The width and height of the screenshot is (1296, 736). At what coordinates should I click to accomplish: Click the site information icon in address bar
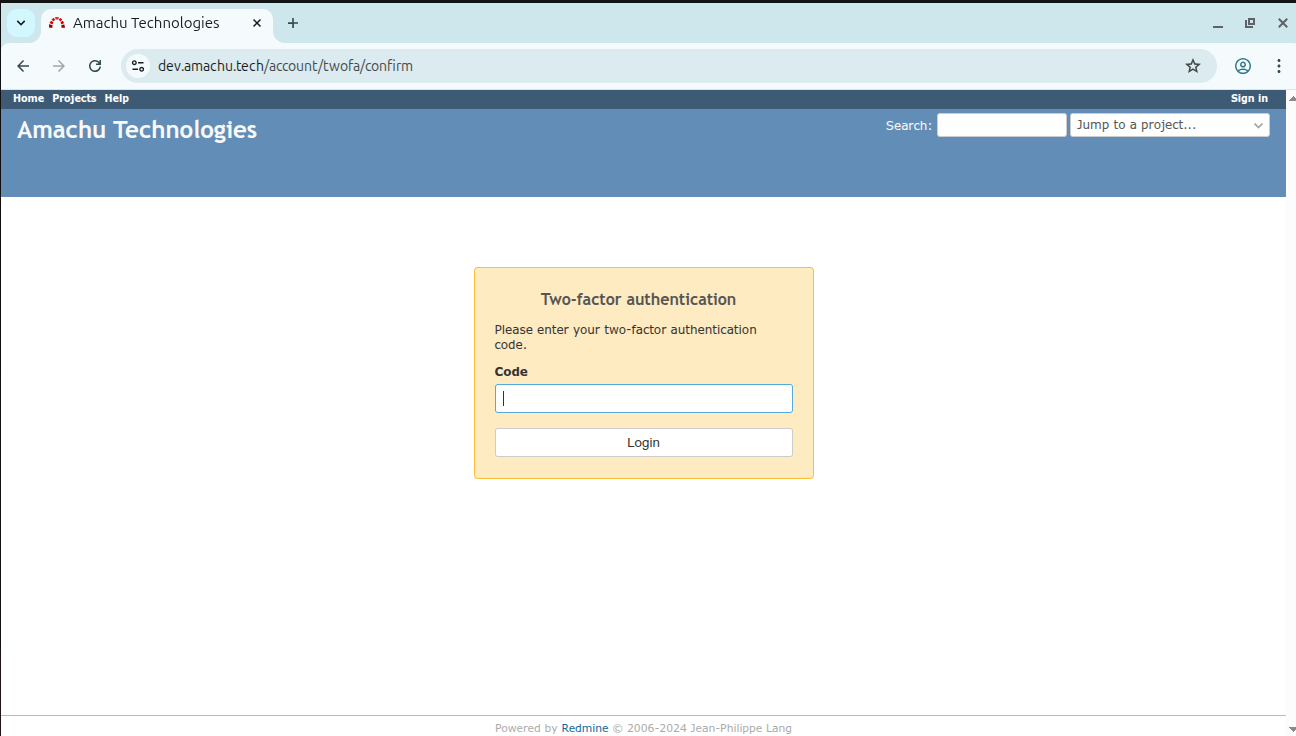pyautogui.click(x=139, y=66)
